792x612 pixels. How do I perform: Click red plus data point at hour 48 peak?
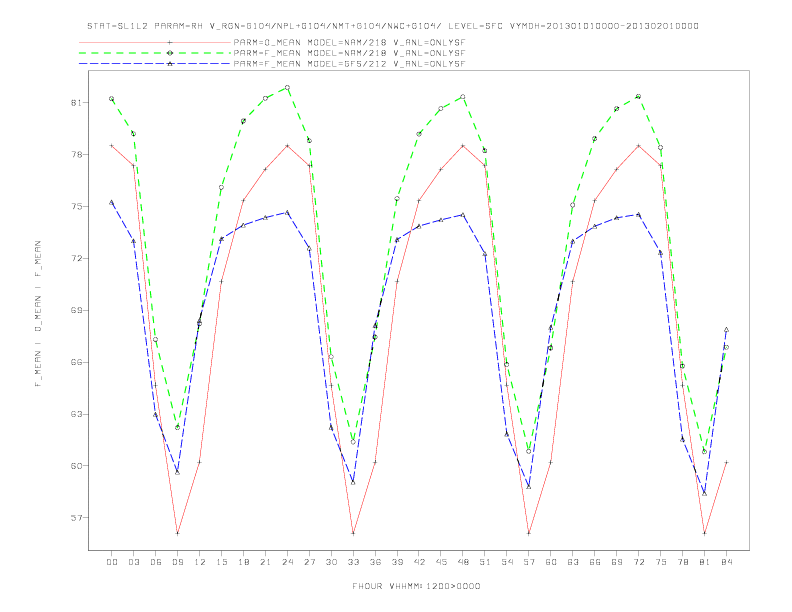point(463,146)
